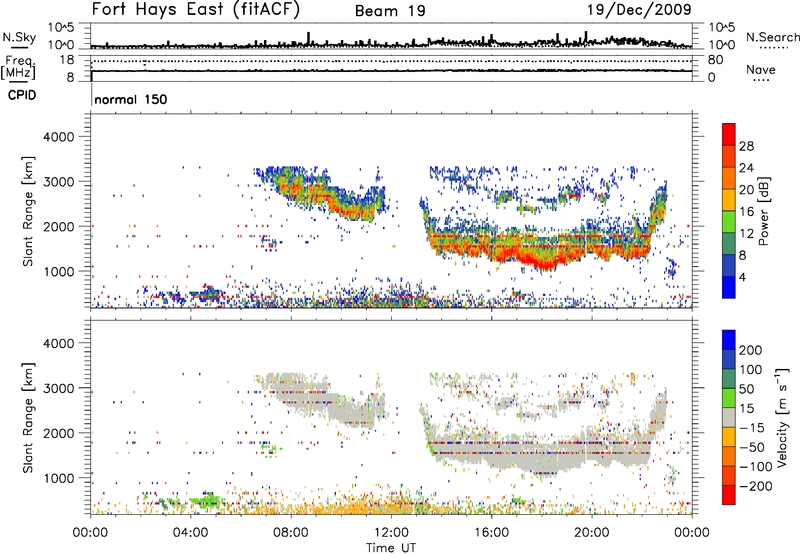The image size is (800, 554).
Task: Click the blue bottom of power colorbar
Action: tap(729, 287)
